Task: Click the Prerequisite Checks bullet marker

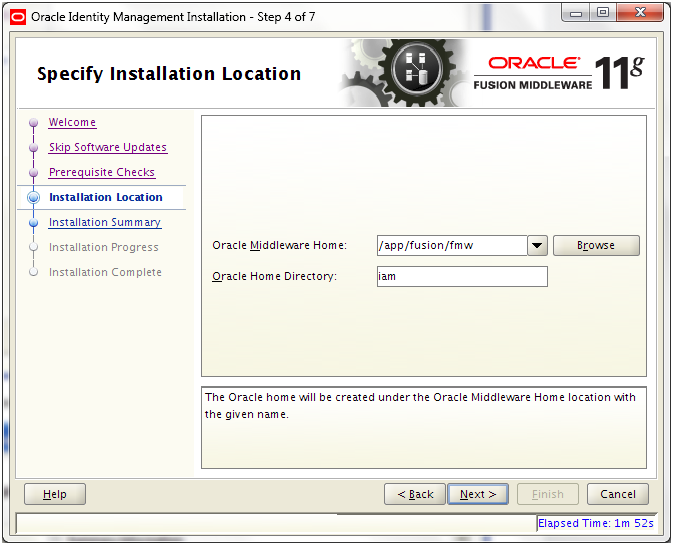Action: click(33, 173)
